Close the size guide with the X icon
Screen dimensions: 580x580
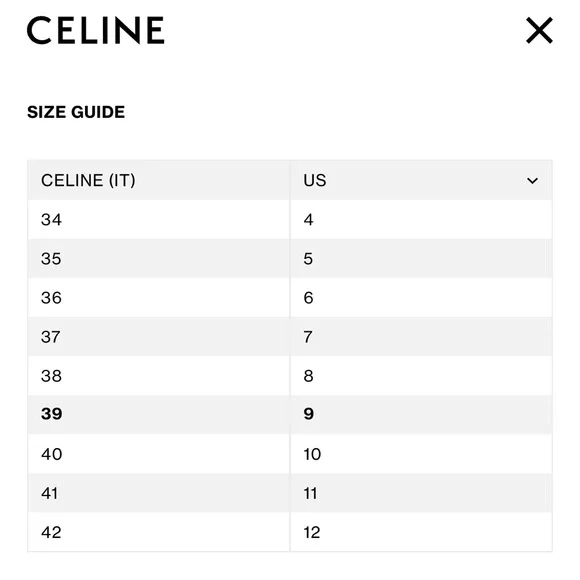click(539, 30)
